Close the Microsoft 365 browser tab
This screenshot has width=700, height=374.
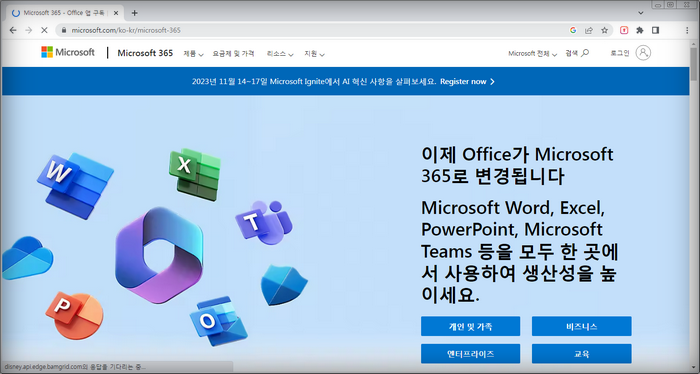(116, 13)
